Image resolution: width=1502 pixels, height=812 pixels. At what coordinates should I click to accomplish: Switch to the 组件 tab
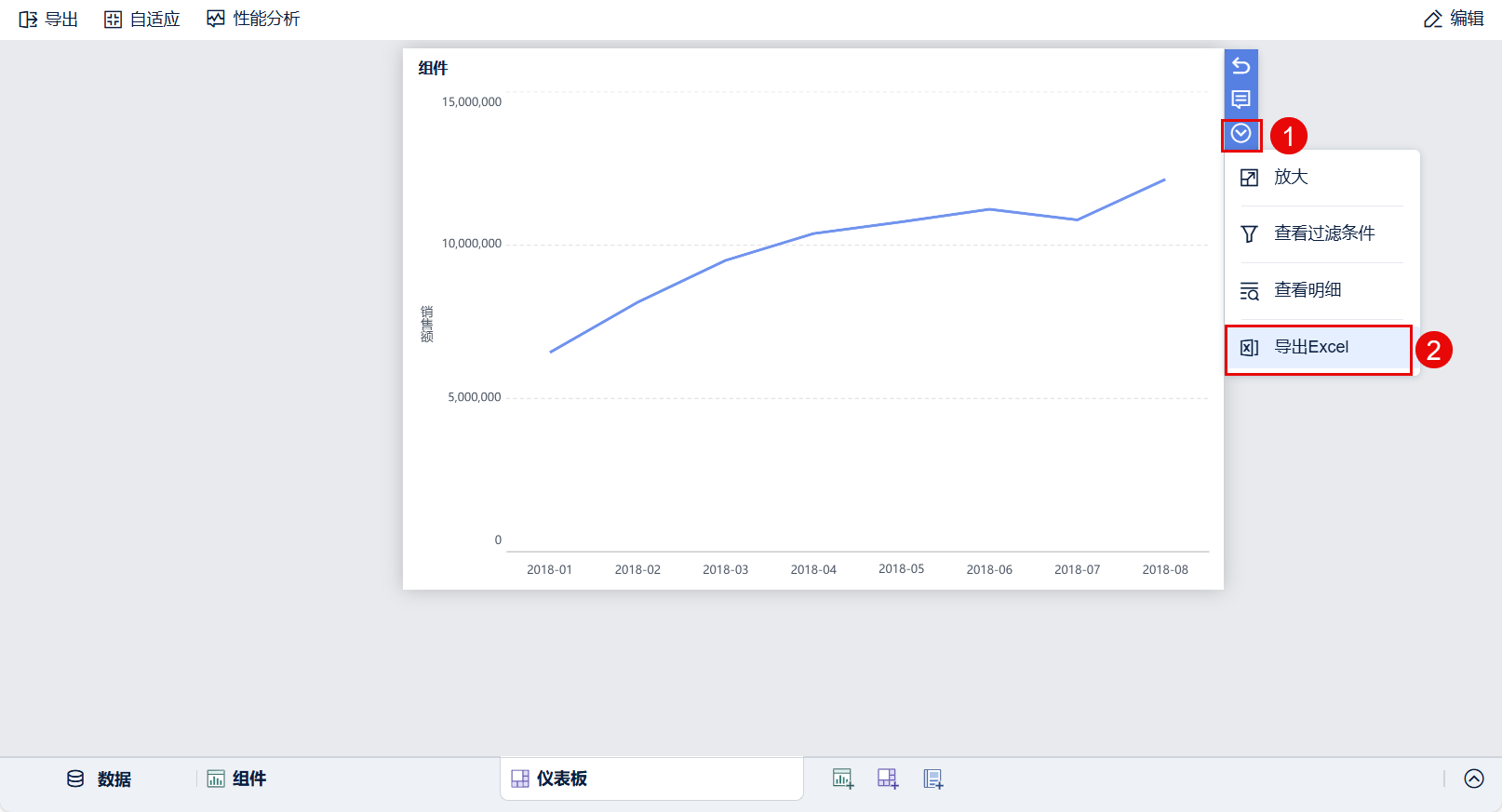tap(236, 779)
